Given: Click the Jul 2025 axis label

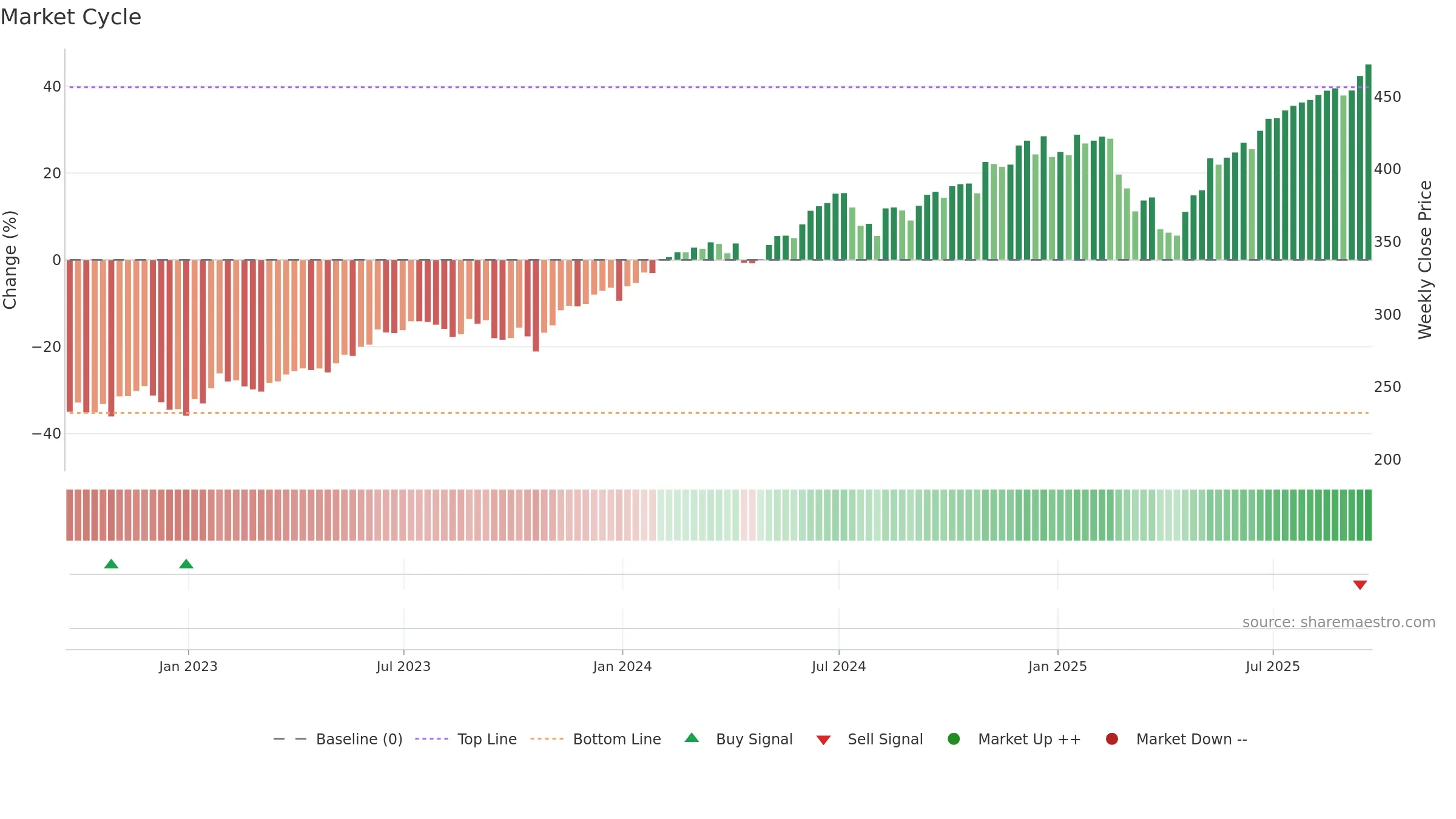Looking at the screenshot, I should (x=1273, y=666).
